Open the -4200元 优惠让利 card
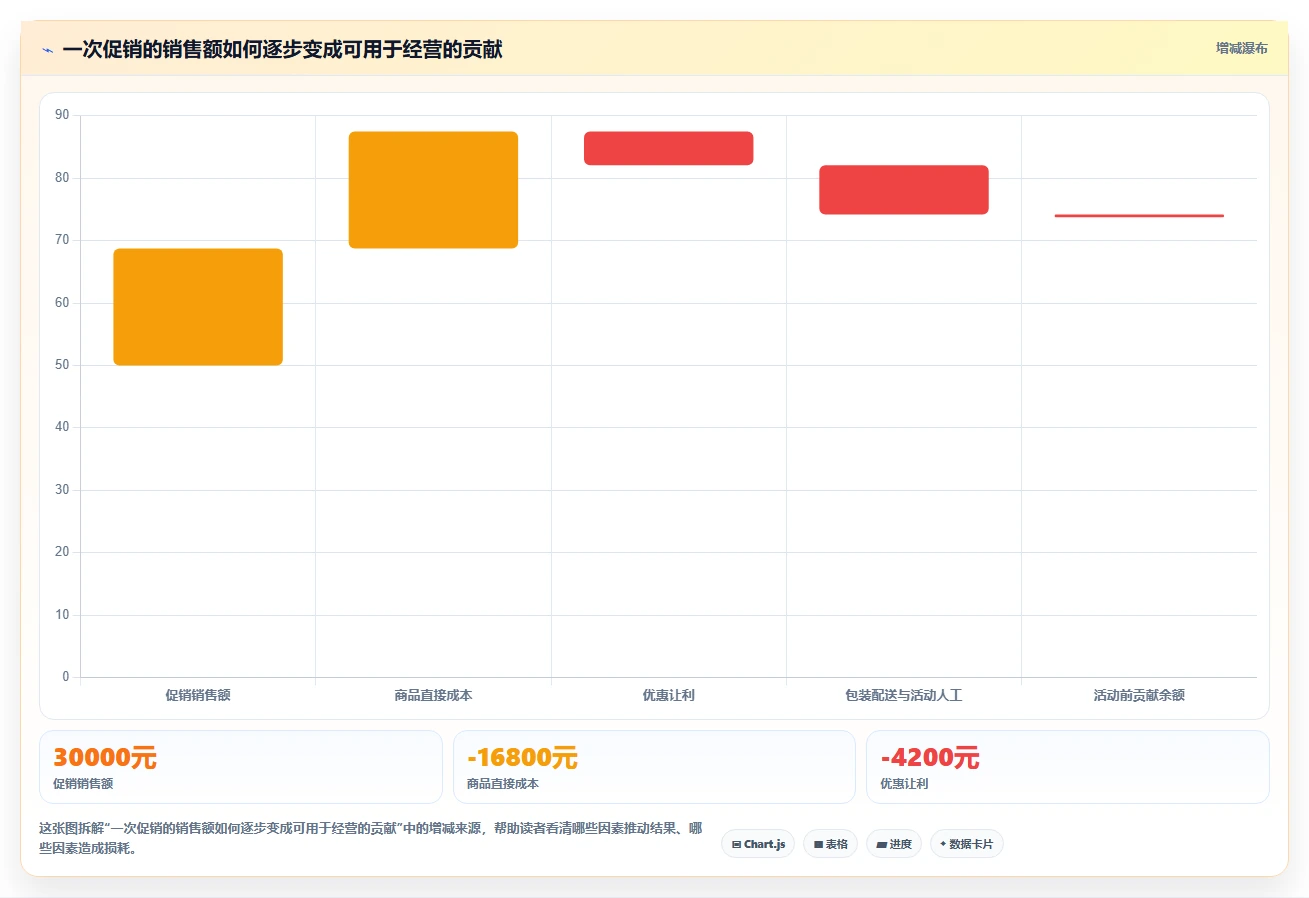This screenshot has width=1309, height=898. [1068, 767]
